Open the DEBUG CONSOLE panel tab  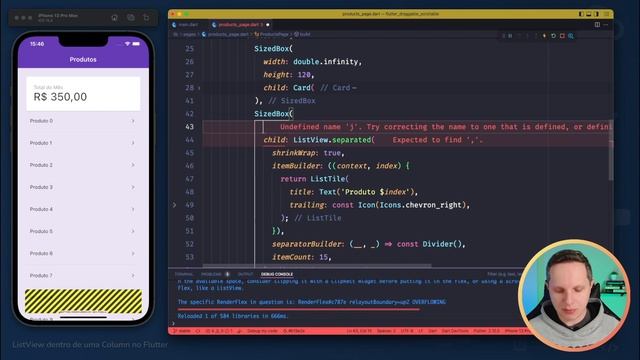pos(277,274)
